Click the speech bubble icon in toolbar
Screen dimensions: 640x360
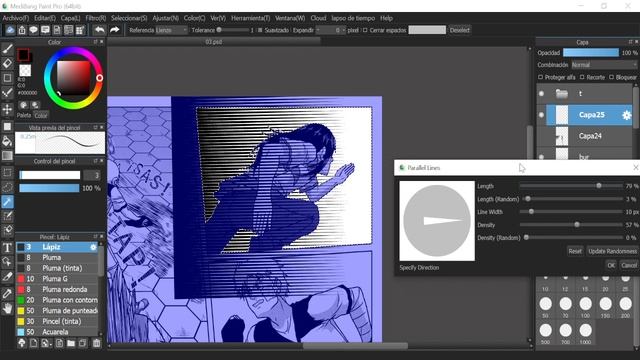[x=33, y=30]
